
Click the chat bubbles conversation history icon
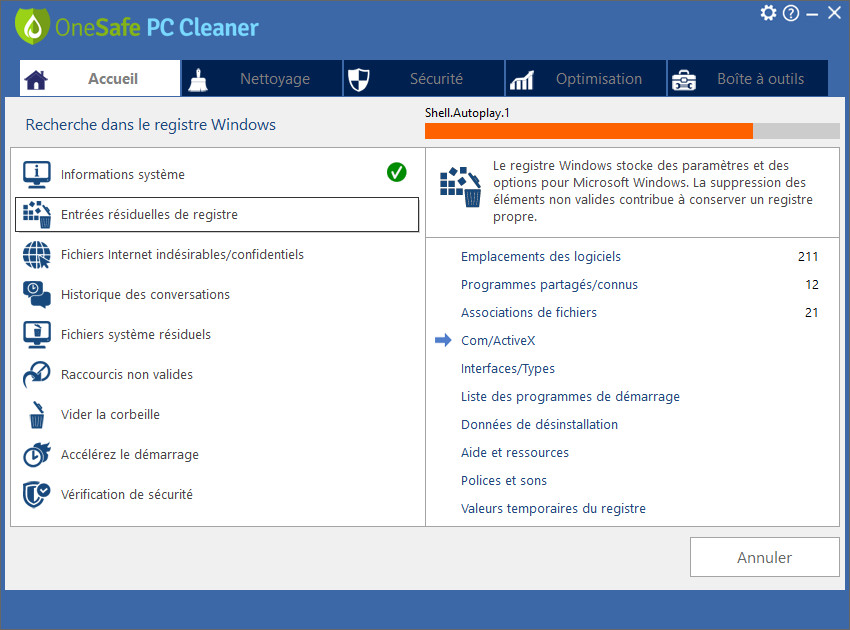click(37, 294)
